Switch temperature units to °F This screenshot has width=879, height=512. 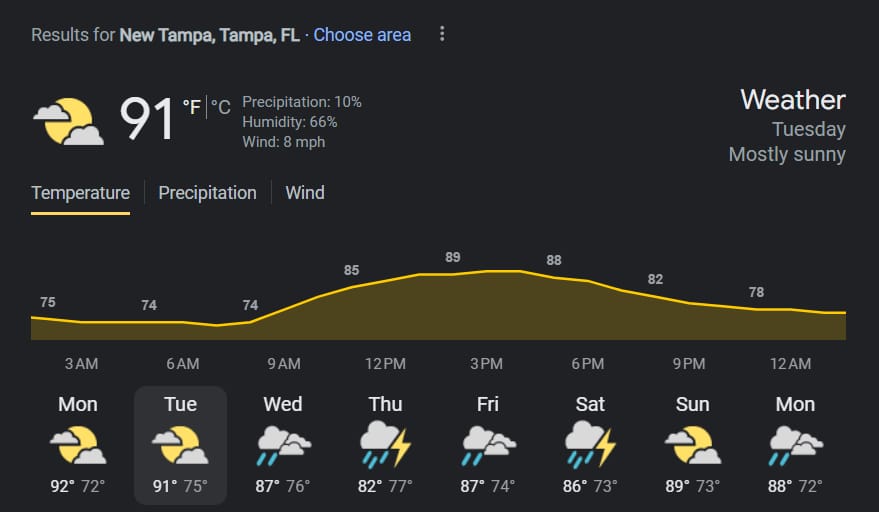pyautogui.click(x=192, y=107)
